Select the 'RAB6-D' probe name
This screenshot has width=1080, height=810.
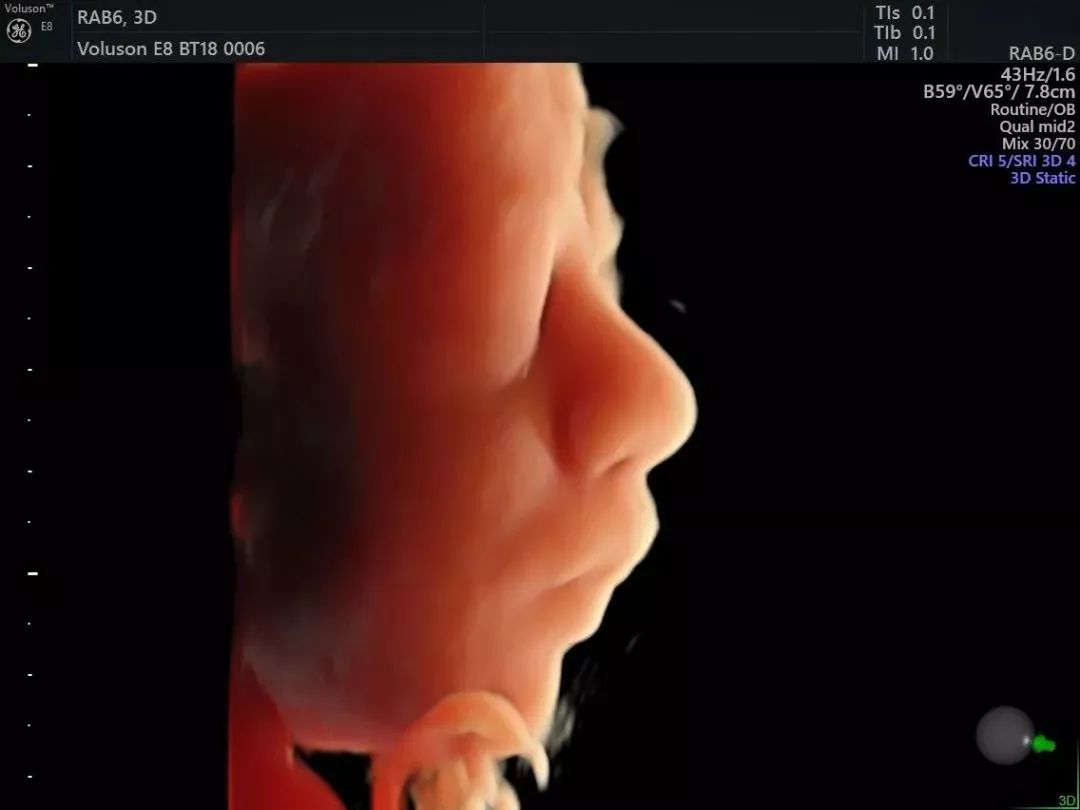click(1041, 54)
